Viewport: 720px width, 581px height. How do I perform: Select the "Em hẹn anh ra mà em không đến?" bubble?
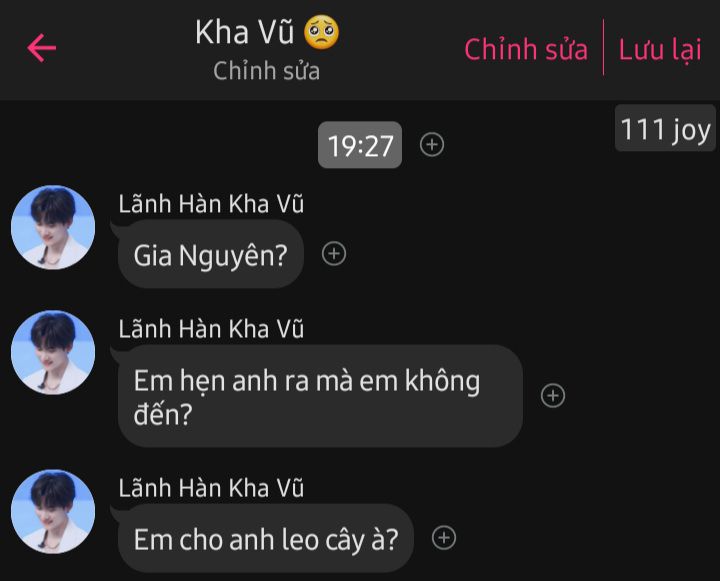tap(321, 396)
